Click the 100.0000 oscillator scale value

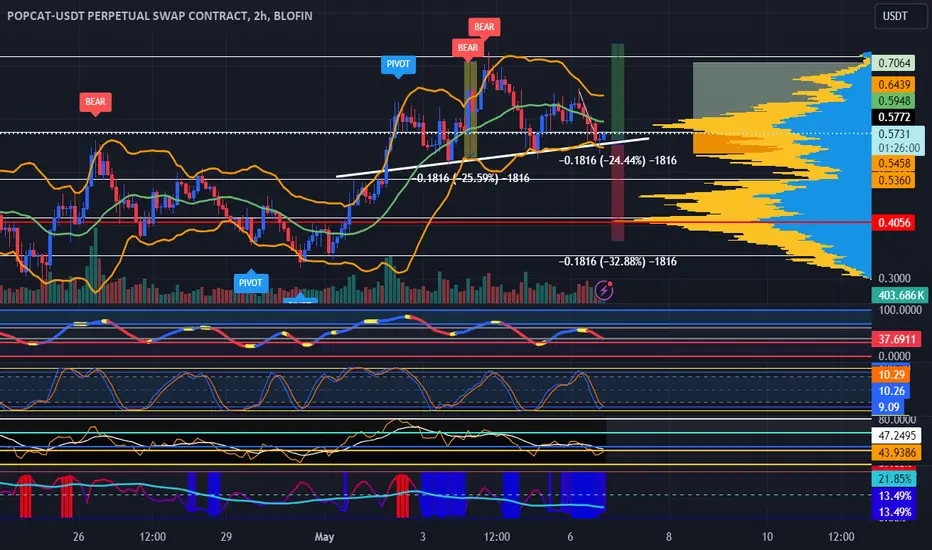coord(899,310)
